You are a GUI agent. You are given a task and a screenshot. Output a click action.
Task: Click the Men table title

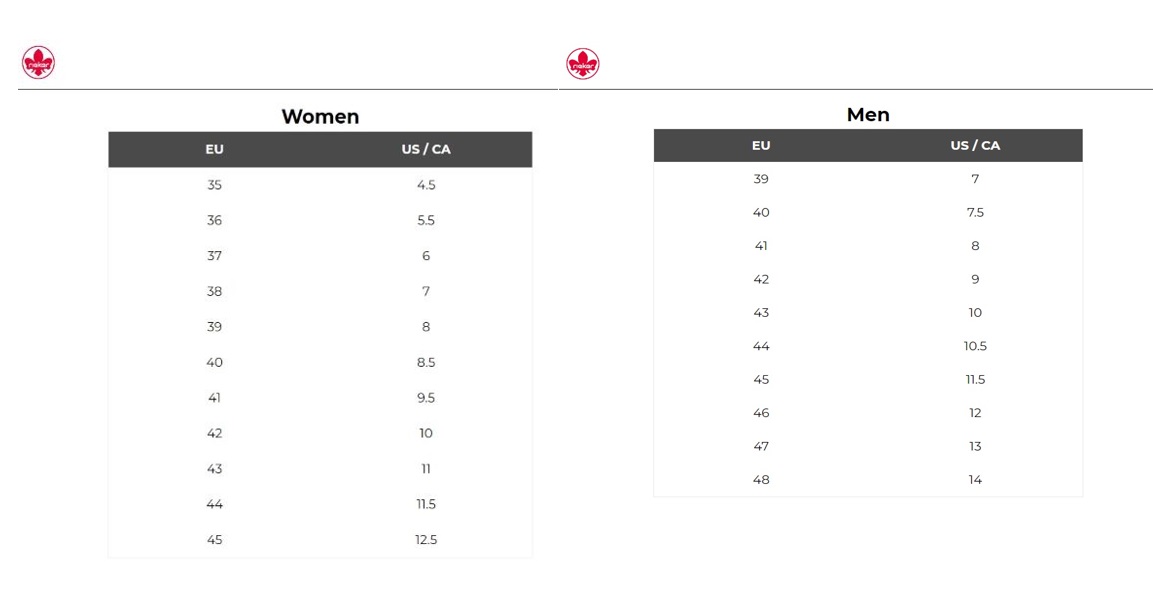point(868,115)
